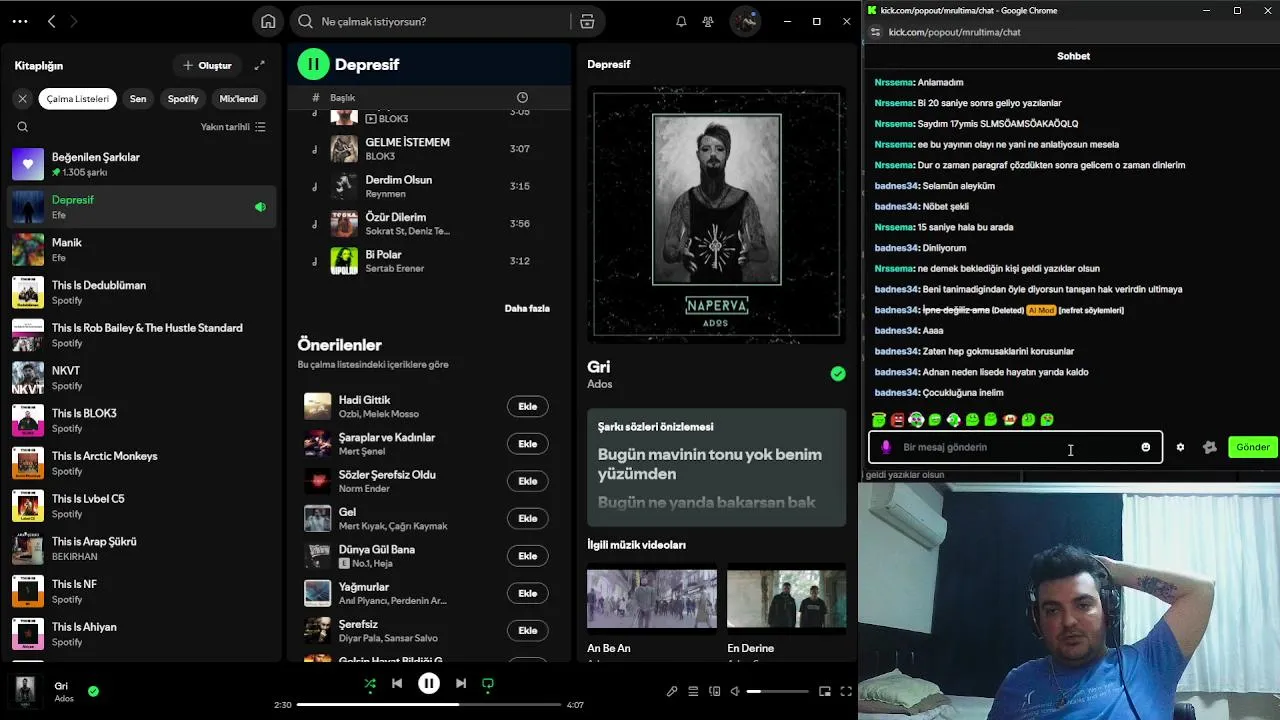Open friend activity icon

click(x=708, y=21)
